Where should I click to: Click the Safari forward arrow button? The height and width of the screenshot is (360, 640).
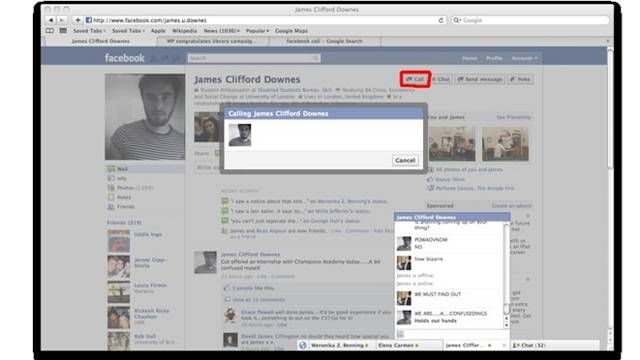click(x=62, y=20)
